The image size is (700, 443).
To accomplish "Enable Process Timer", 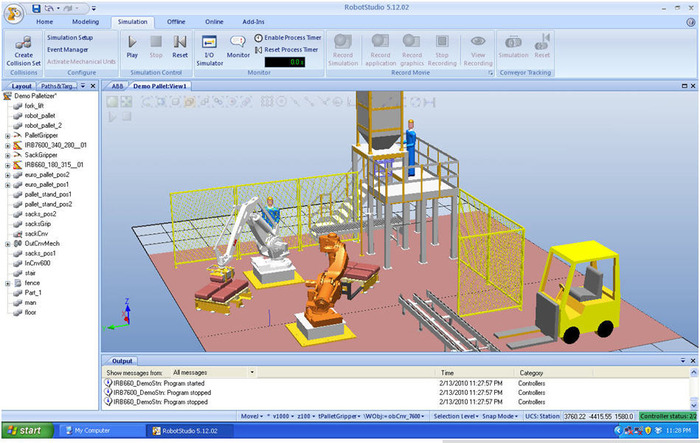I will [288, 38].
